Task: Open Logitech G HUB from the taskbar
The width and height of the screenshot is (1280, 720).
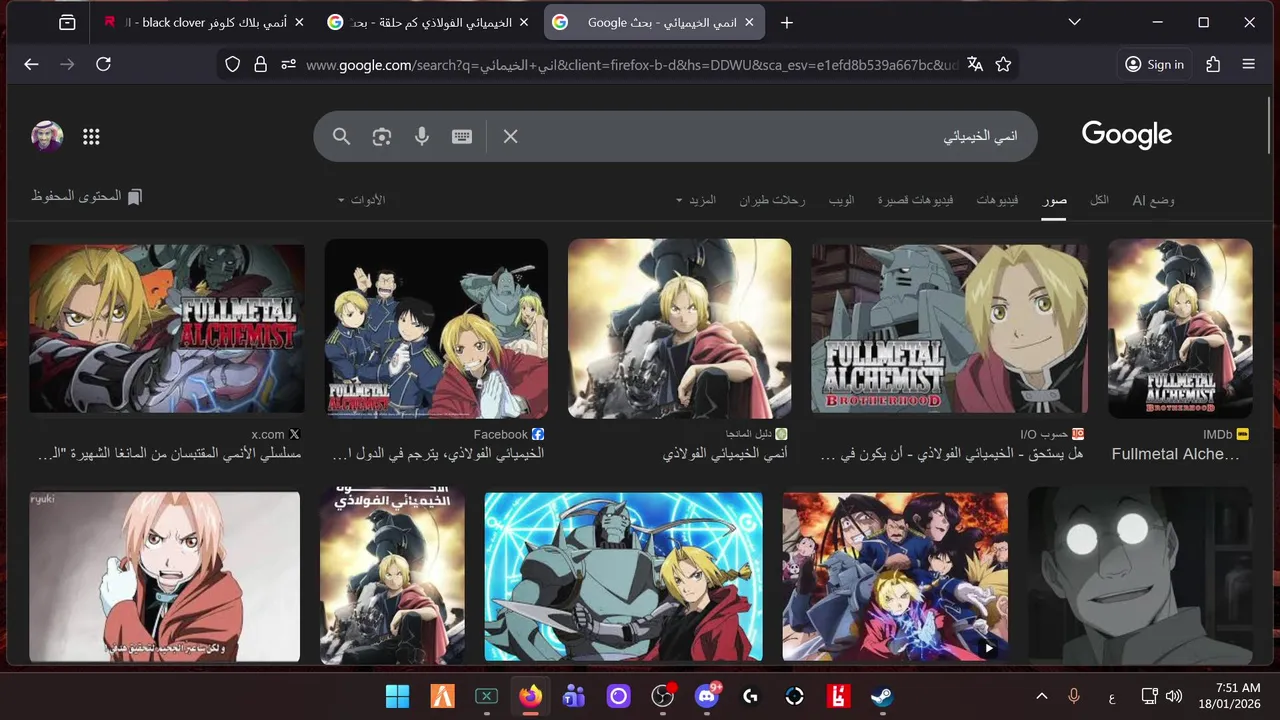Action: point(751,696)
